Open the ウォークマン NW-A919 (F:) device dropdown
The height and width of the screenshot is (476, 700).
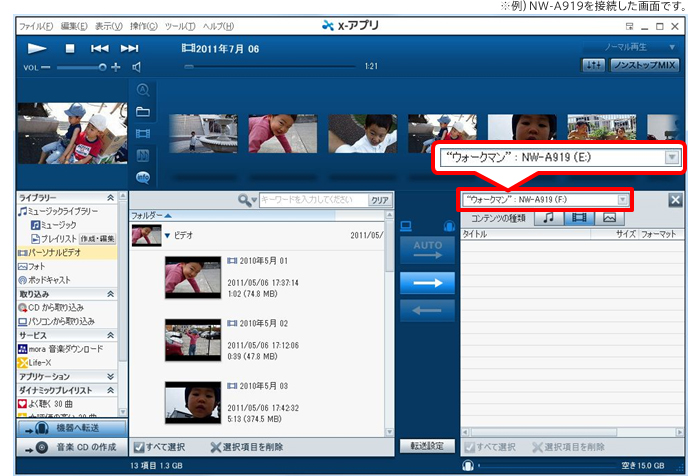(623, 200)
